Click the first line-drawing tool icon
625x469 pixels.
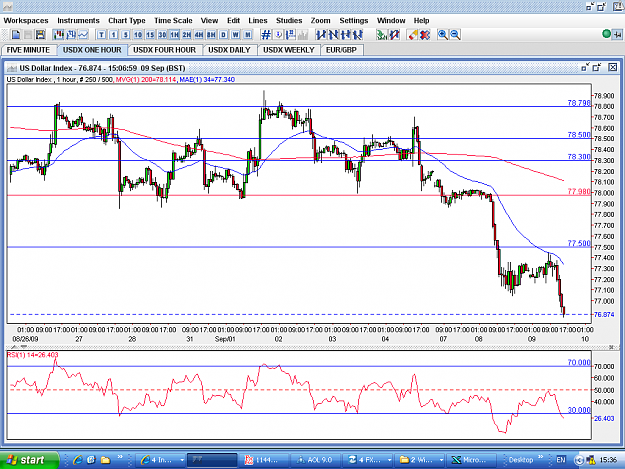coord(321,35)
